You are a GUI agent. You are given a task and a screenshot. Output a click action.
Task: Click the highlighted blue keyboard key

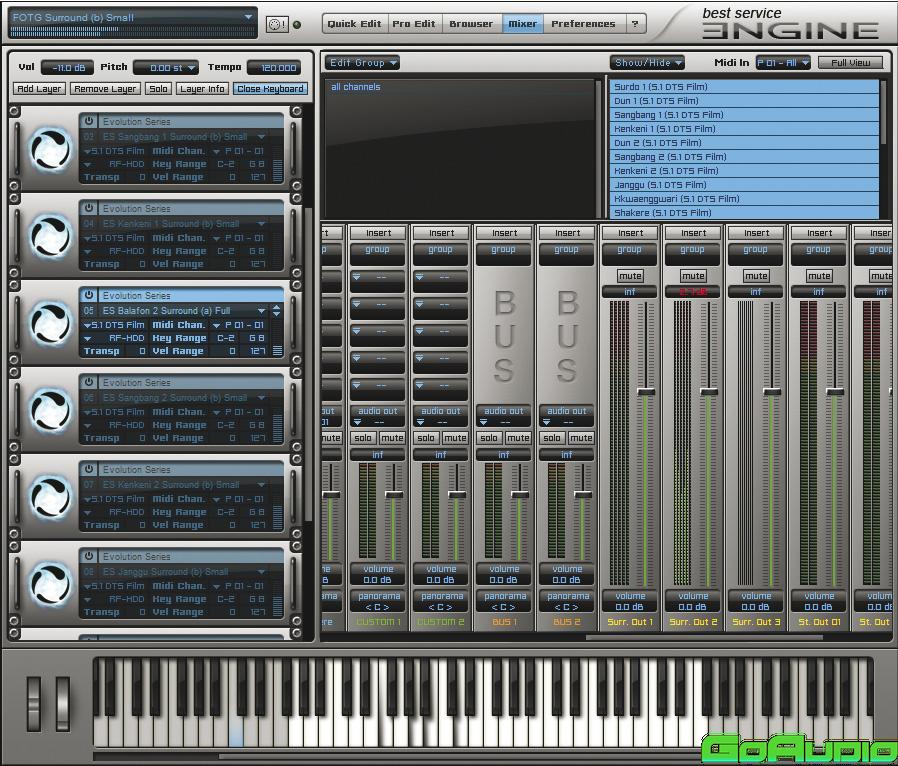click(236, 733)
